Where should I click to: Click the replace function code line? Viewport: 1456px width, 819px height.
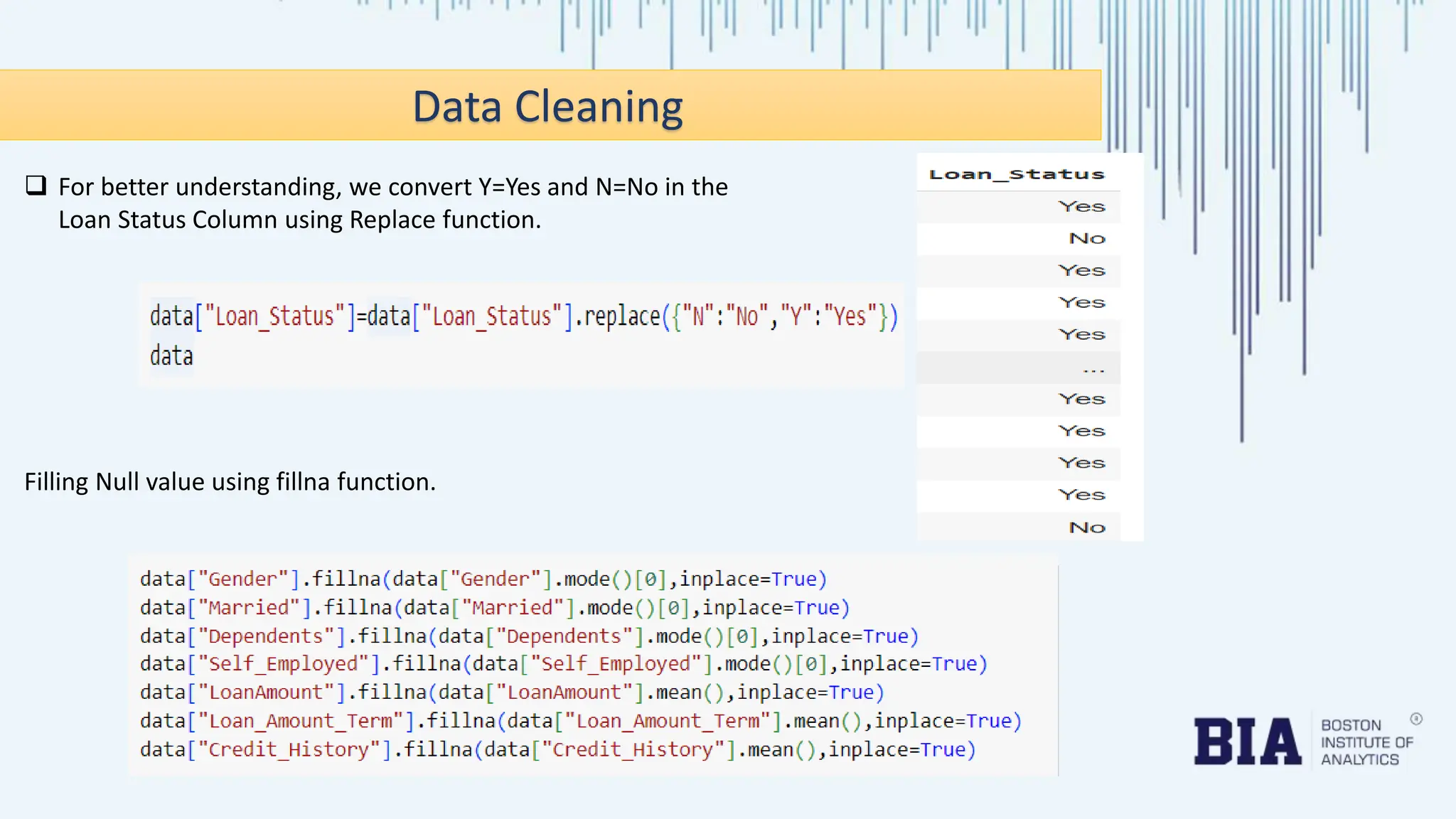523,316
